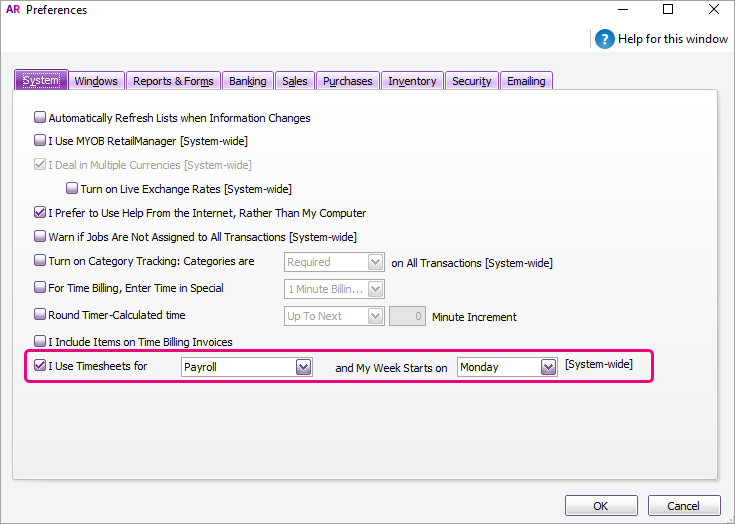Open the Emailing tab

[x=526, y=81]
